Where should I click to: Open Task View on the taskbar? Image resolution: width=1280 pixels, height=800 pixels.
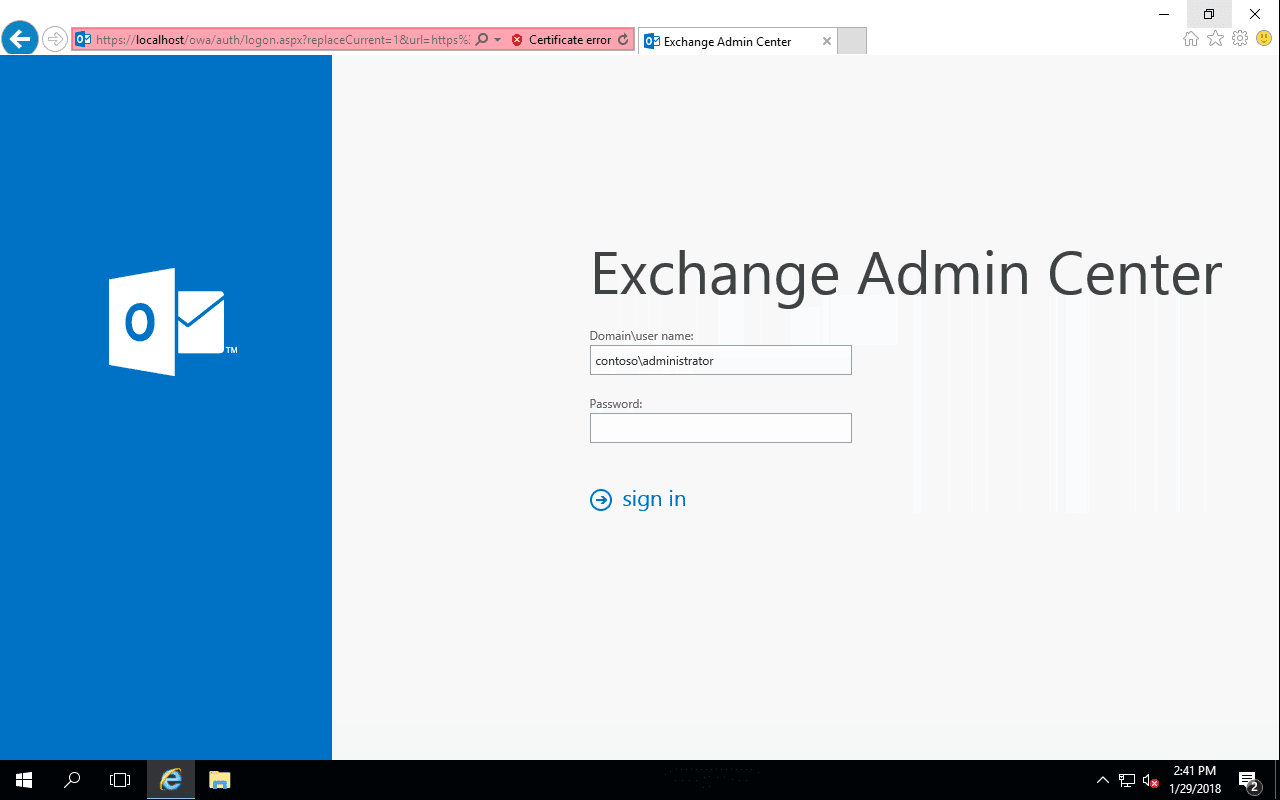coord(120,780)
